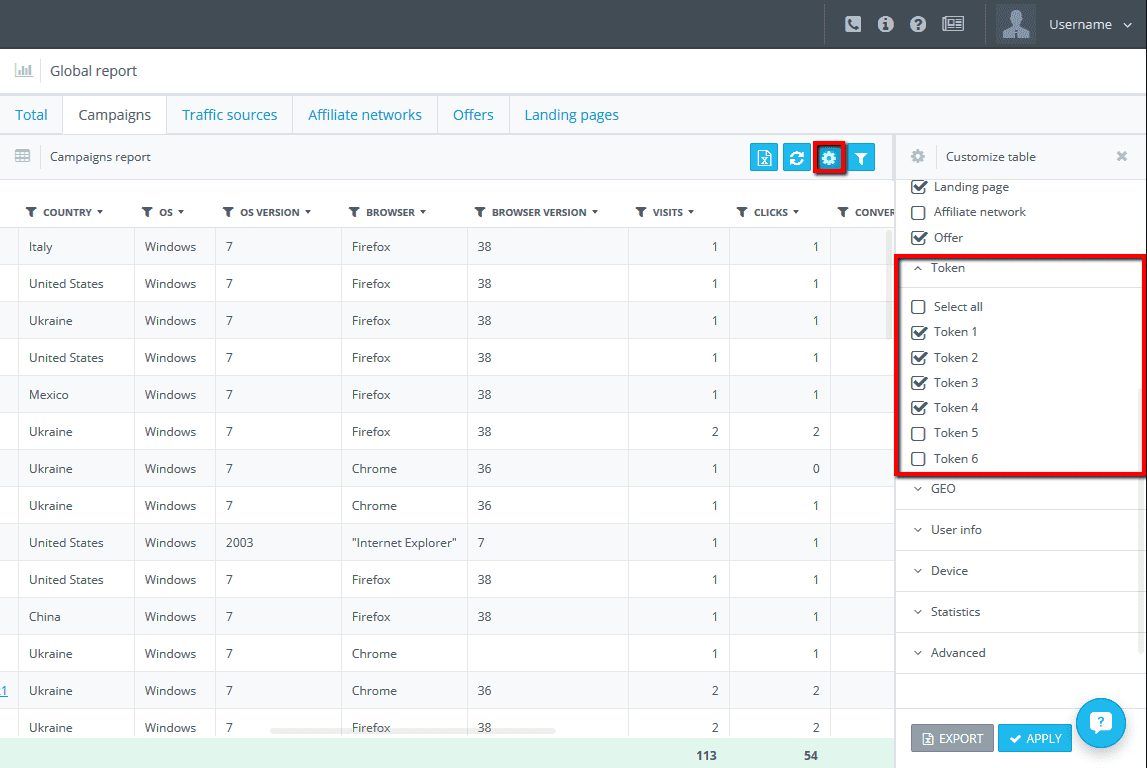Screen dimensions: 1147x768
Task: Open Visits column dropdown arrow
Action: coord(691,212)
